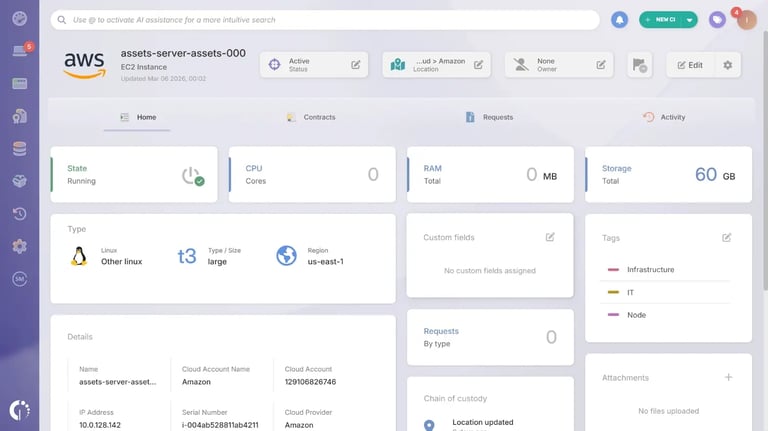Image resolution: width=768 pixels, height=431 pixels.
Task: Open the database stack sidebar icon
Action: click(x=20, y=148)
